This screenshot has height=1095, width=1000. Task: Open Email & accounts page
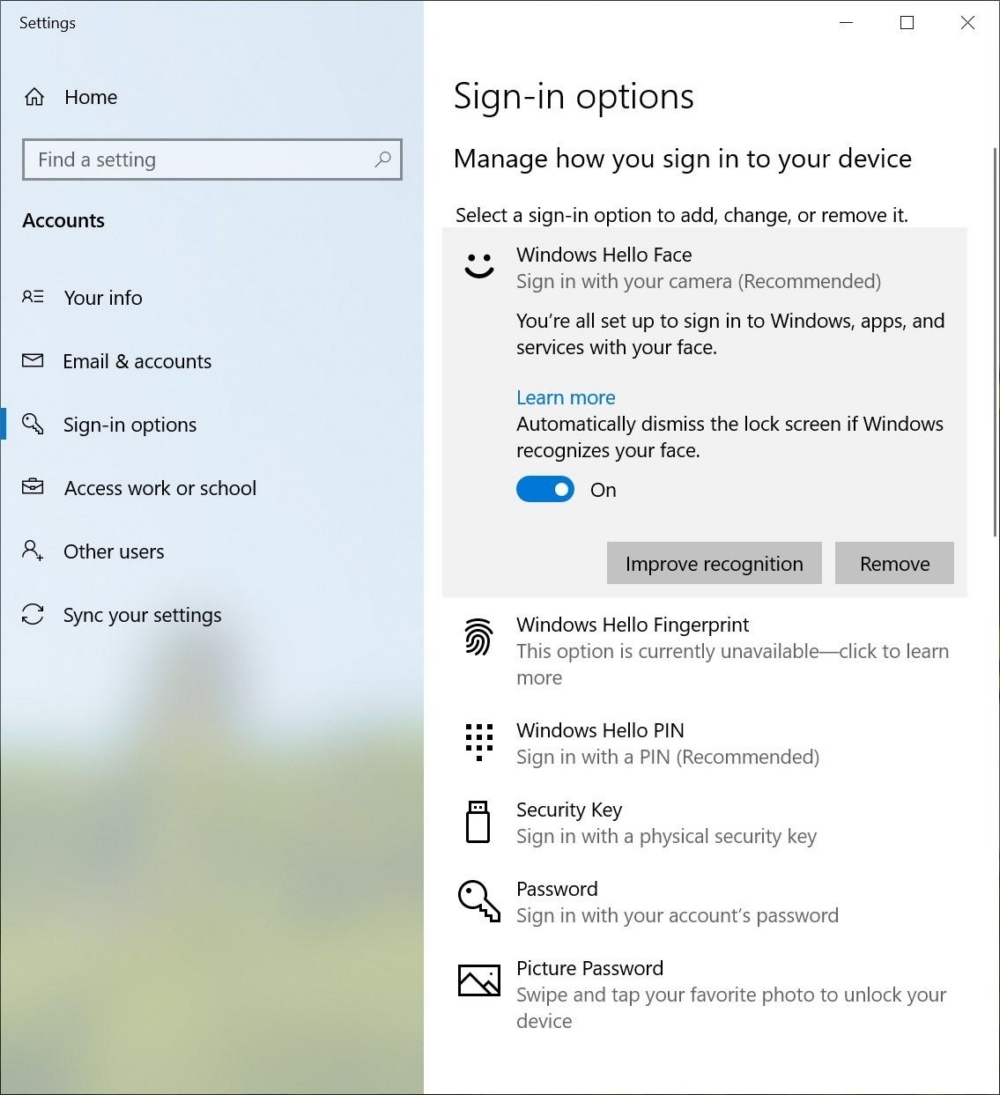[212, 361]
